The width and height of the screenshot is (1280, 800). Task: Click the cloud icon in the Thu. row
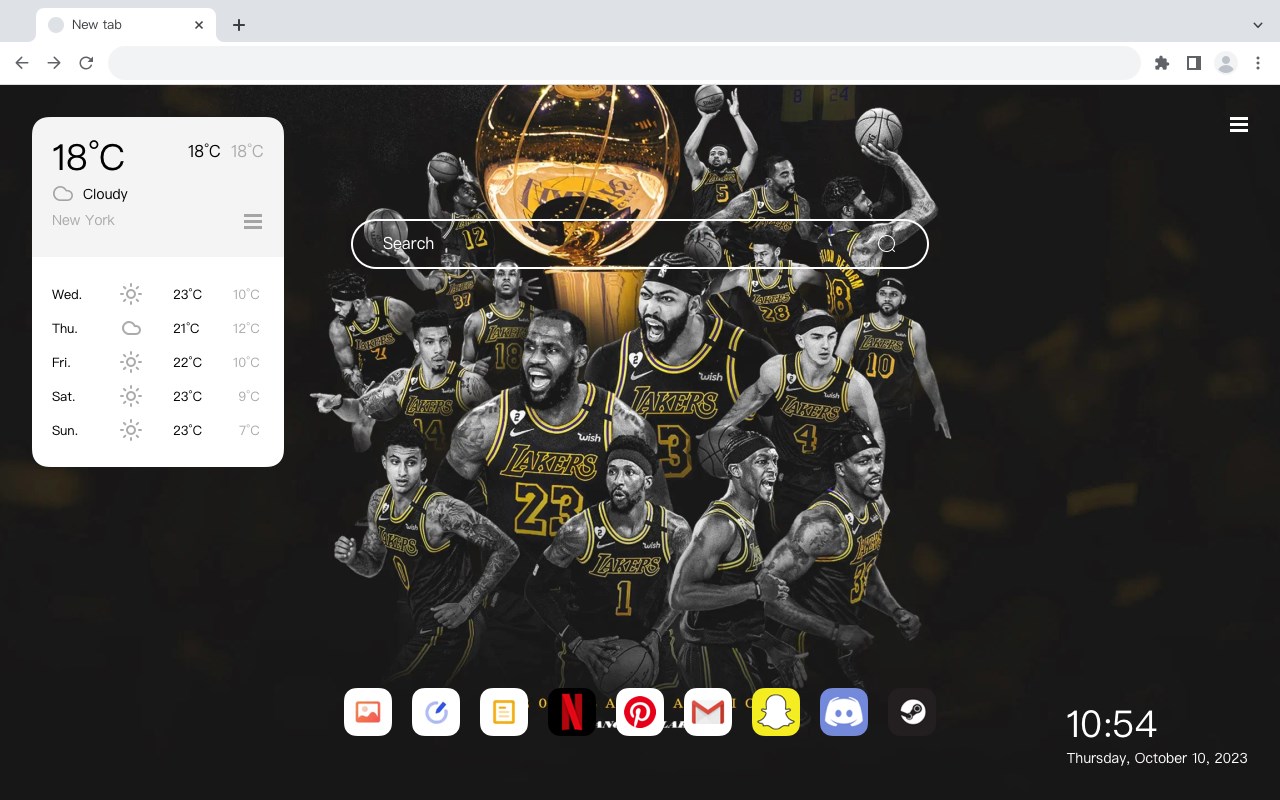pos(131,328)
